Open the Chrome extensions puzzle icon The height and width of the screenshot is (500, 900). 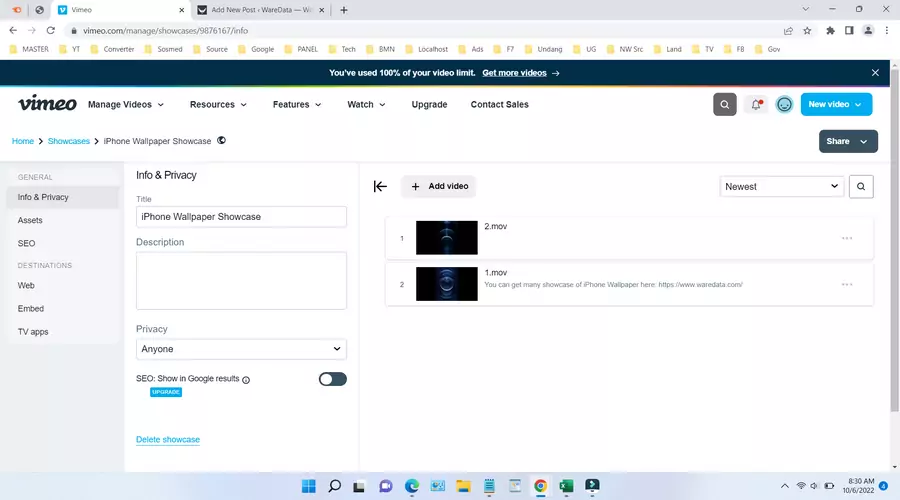click(830, 30)
